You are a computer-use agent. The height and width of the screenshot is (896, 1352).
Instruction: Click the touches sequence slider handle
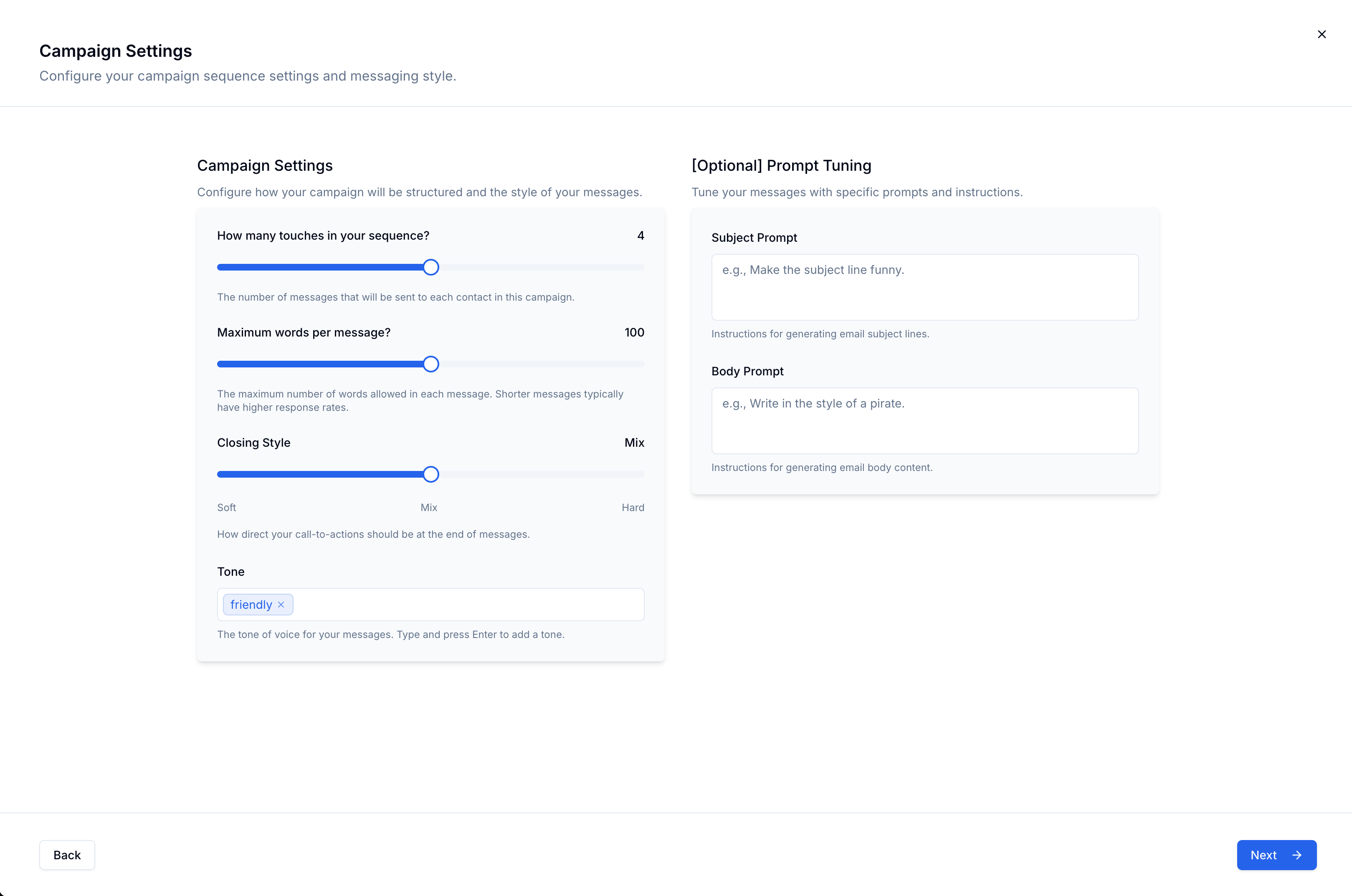pos(431,268)
